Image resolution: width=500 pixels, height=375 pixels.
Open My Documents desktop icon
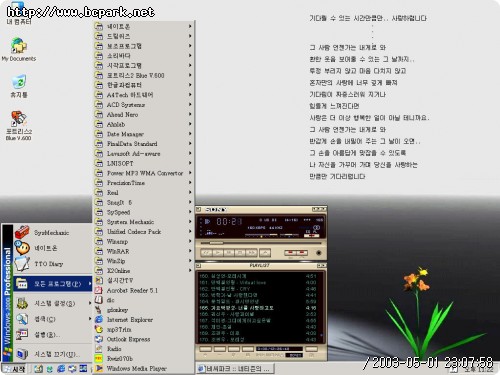pos(19,49)
